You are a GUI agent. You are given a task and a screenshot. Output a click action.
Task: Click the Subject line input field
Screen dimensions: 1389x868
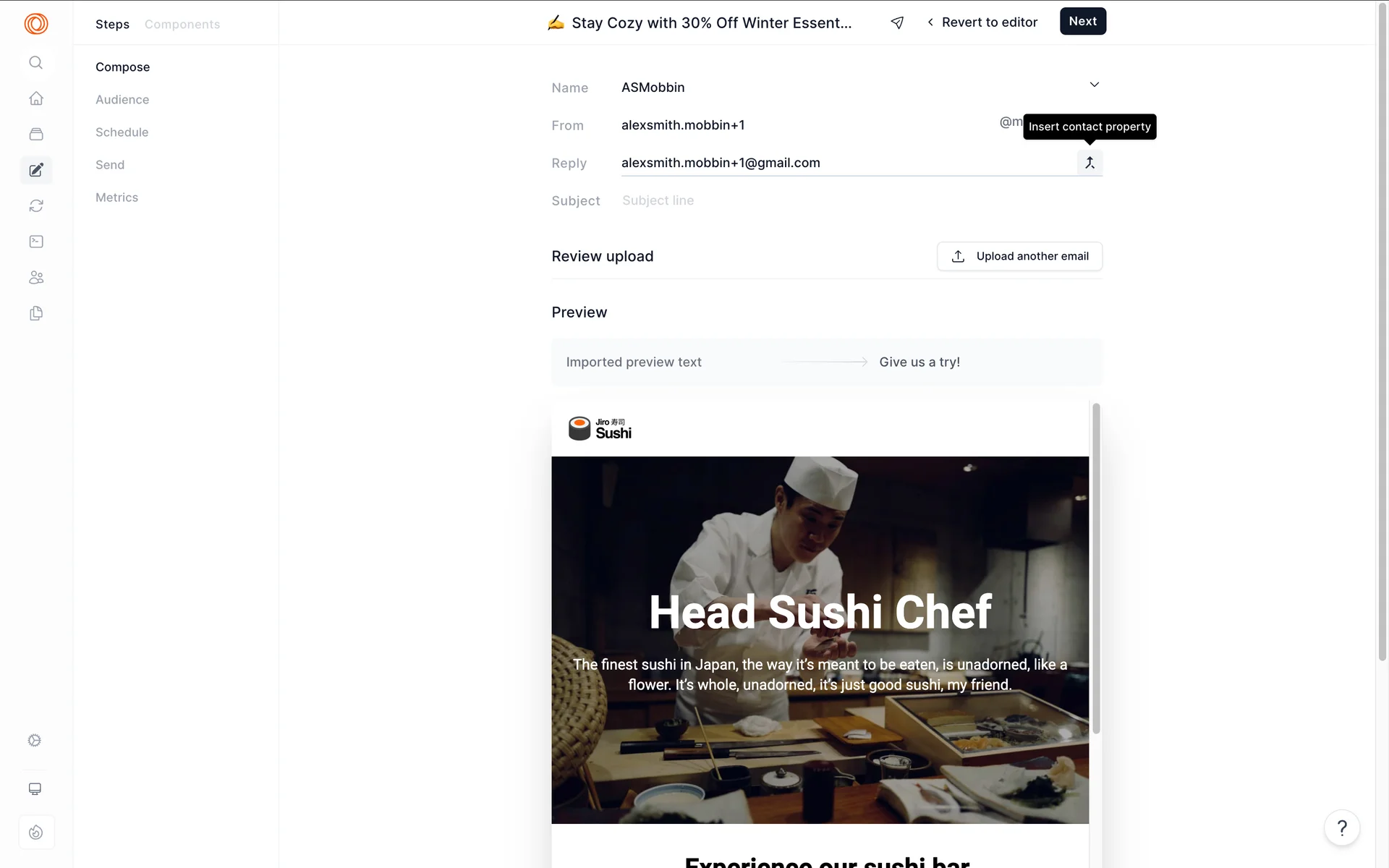861,200
